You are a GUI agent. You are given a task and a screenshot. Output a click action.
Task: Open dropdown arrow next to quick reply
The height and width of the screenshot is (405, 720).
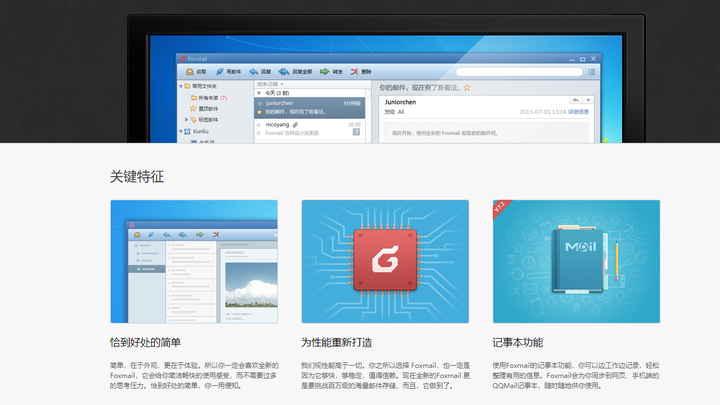coord(588,100)
